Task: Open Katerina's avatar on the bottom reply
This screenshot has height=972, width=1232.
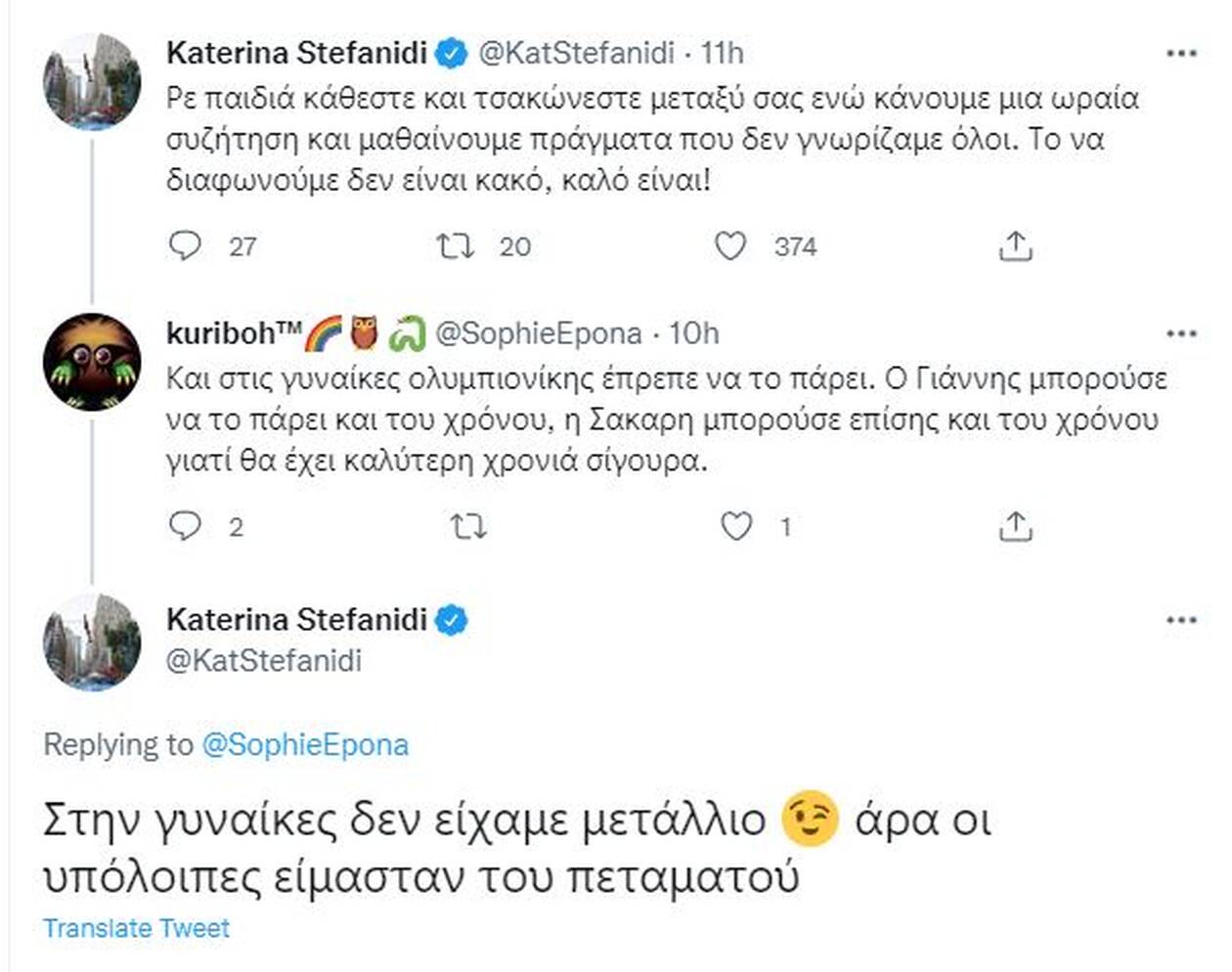Action: click(x=93, y=641)
